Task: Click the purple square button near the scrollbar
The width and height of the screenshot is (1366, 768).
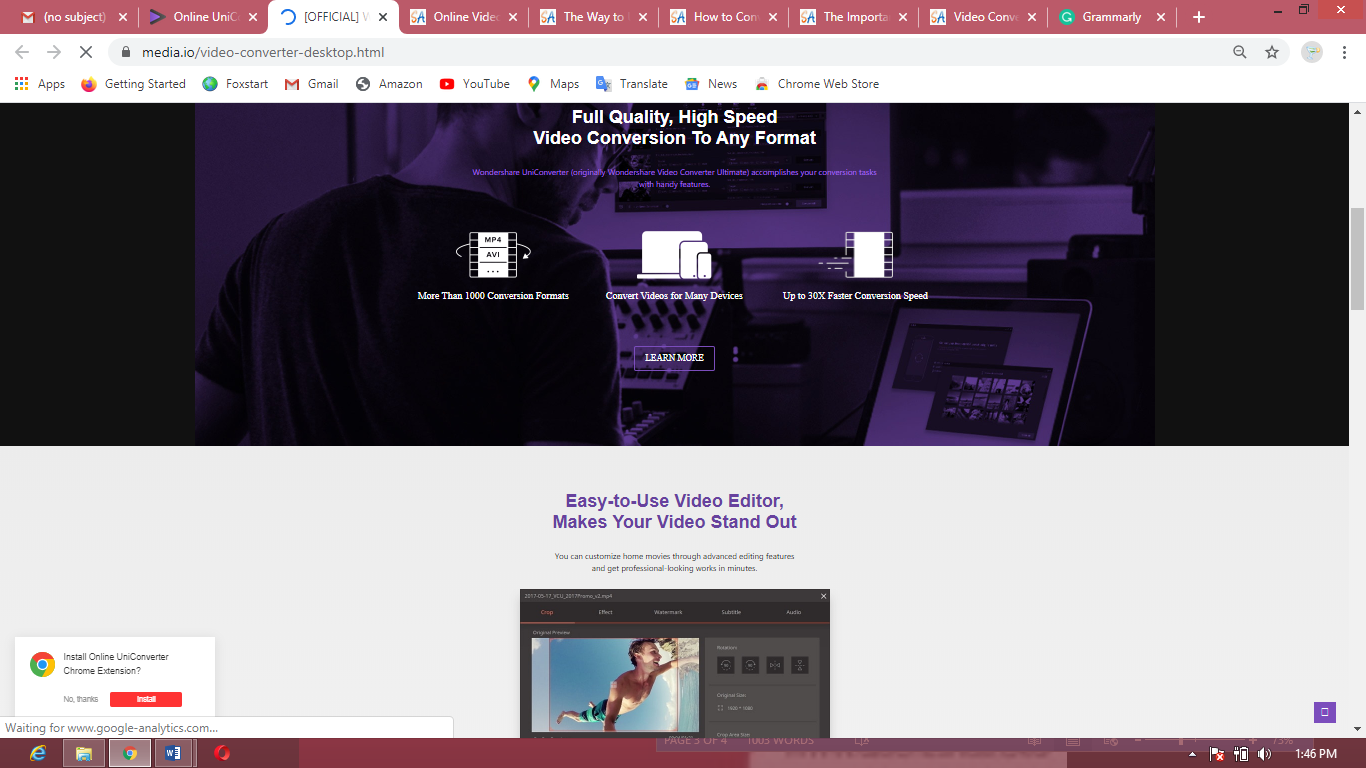Action: point(1325,712)
